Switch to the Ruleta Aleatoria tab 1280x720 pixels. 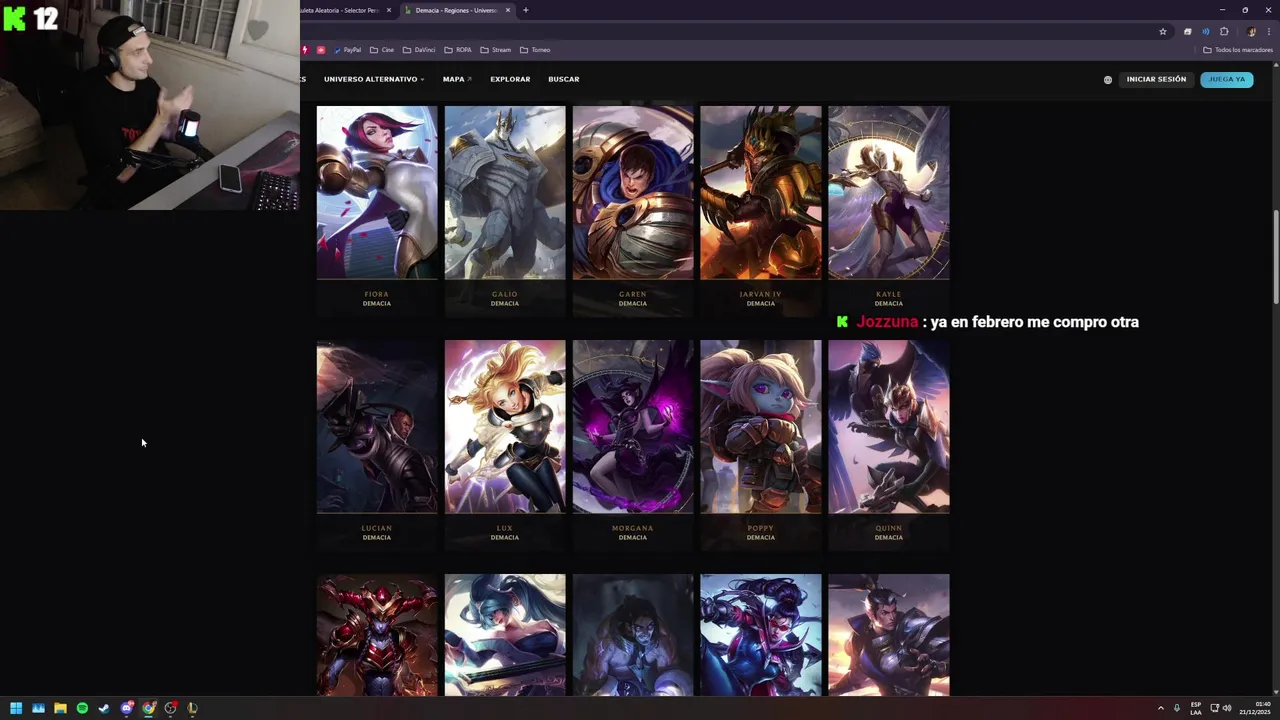click(340, 10)
